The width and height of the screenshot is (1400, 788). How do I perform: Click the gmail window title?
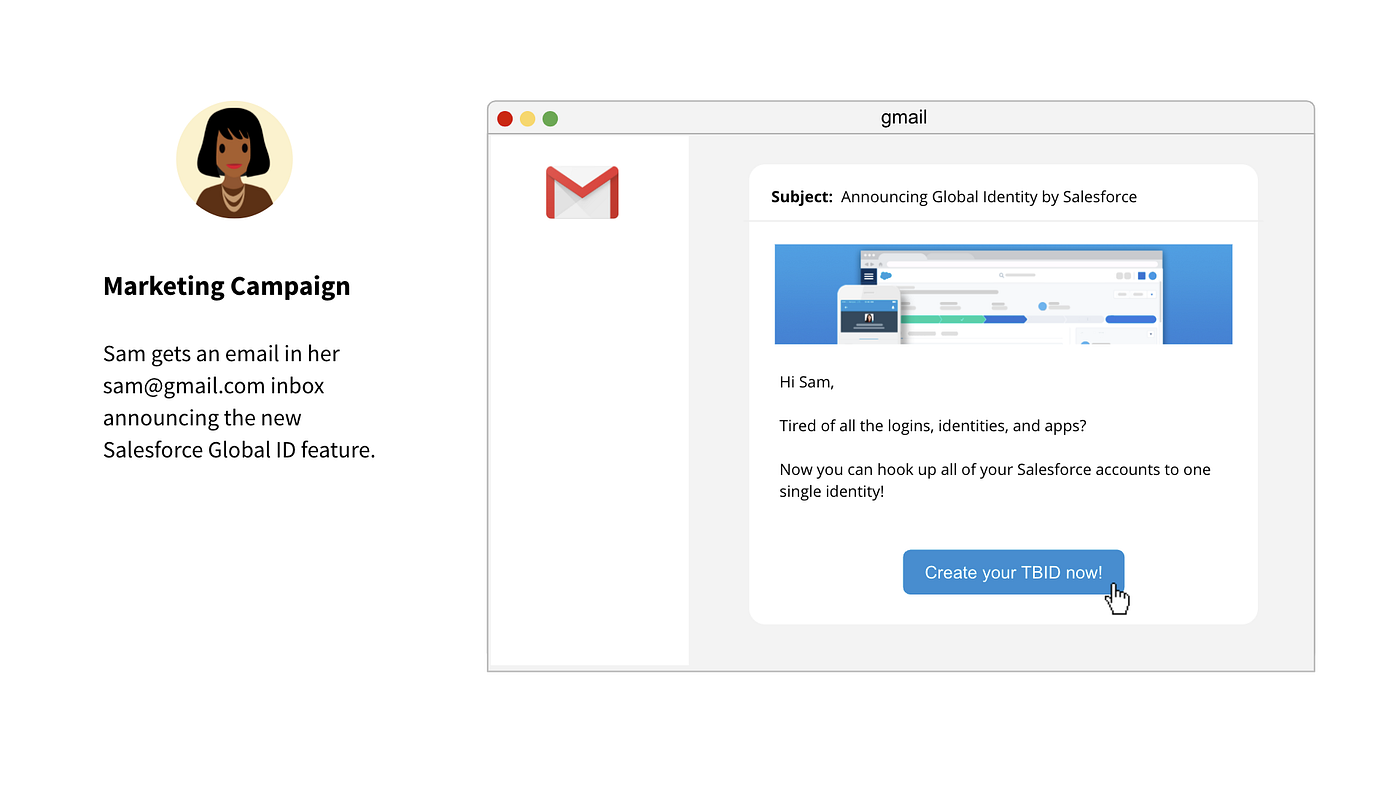pyautogui.click(x=903, y=118)
